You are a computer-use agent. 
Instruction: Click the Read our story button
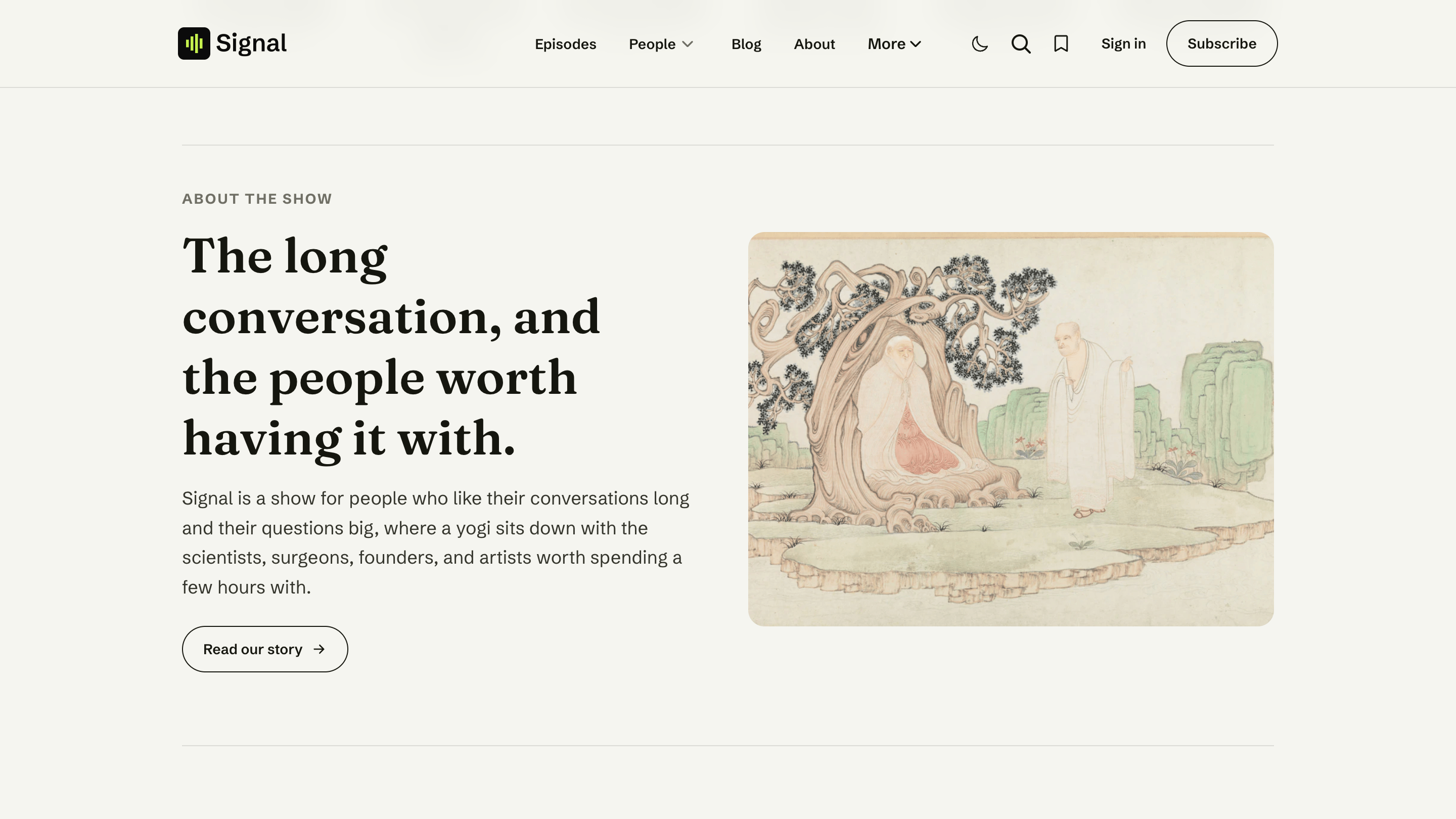coord(264,649)
